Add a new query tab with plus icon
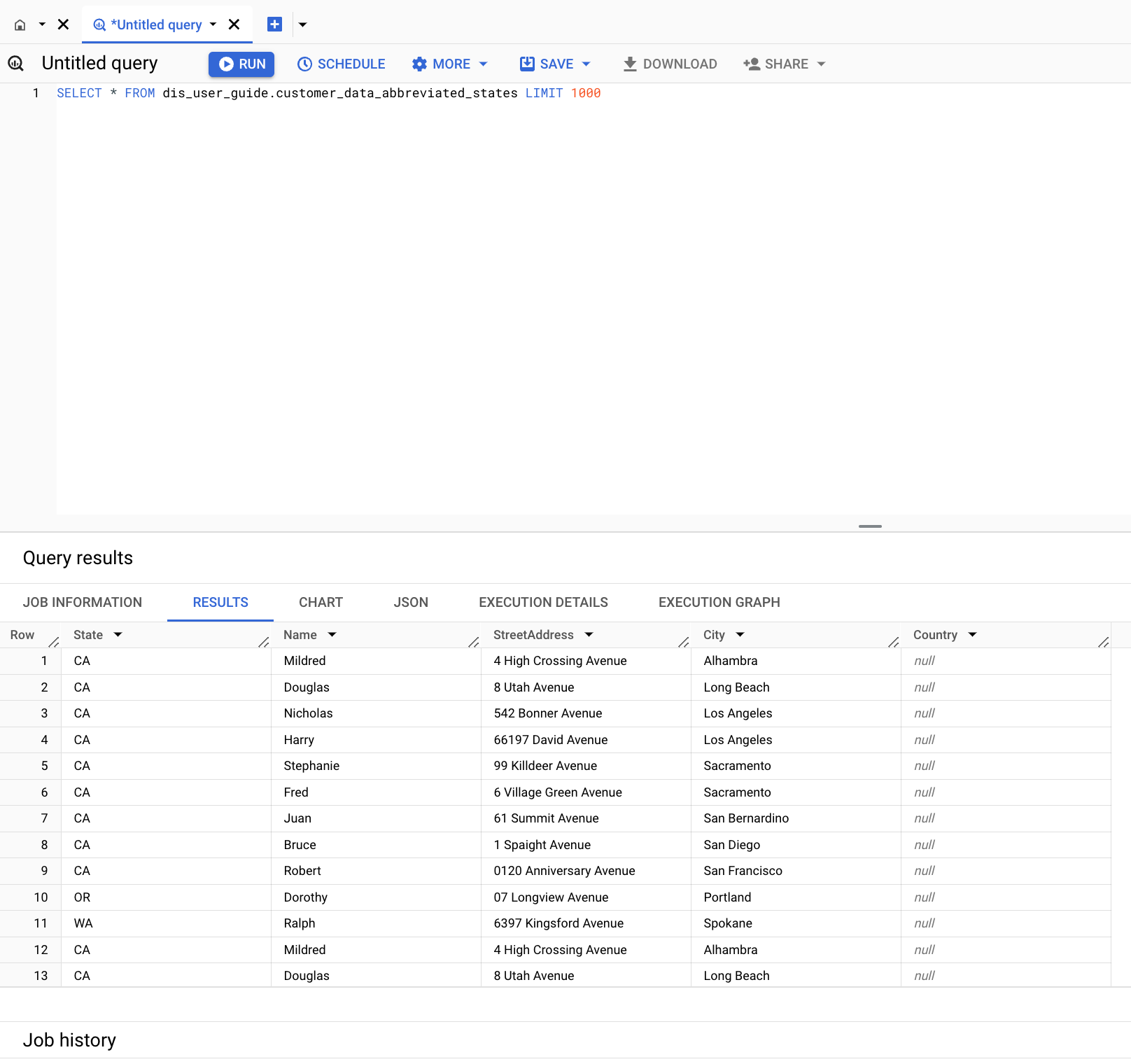Image resolution: width=1131 pixels, height=1064 pixels. [274, 24]
